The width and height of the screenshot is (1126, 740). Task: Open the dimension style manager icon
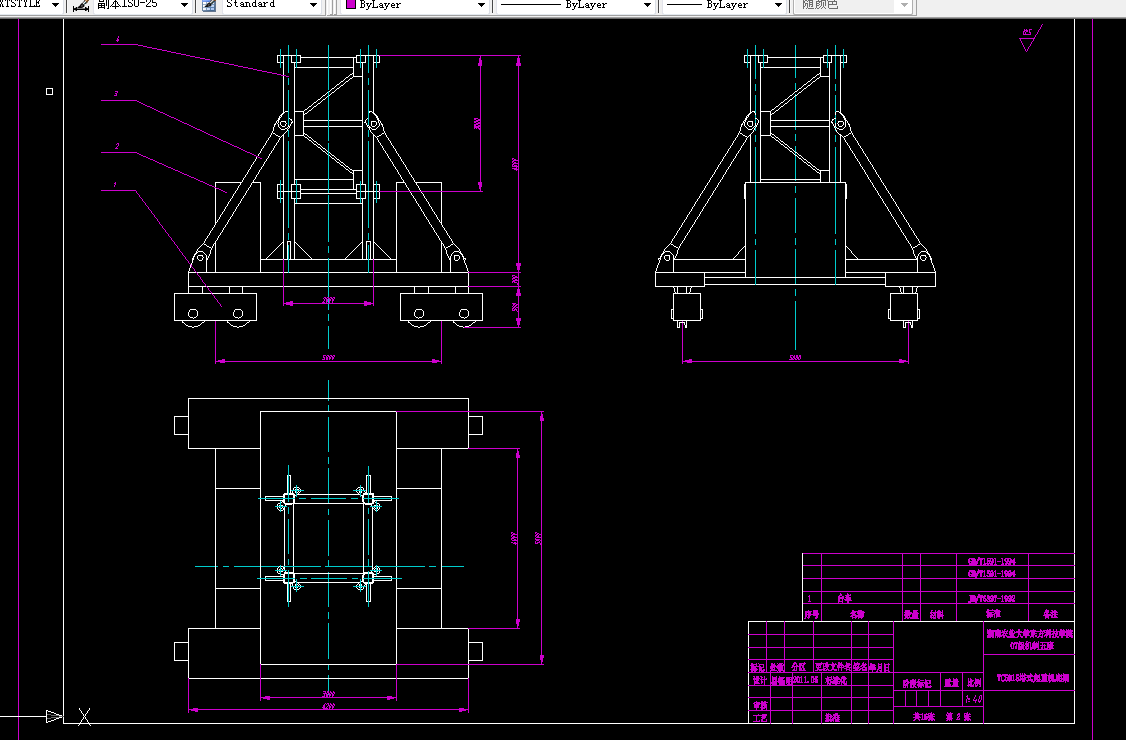(81, 4)
